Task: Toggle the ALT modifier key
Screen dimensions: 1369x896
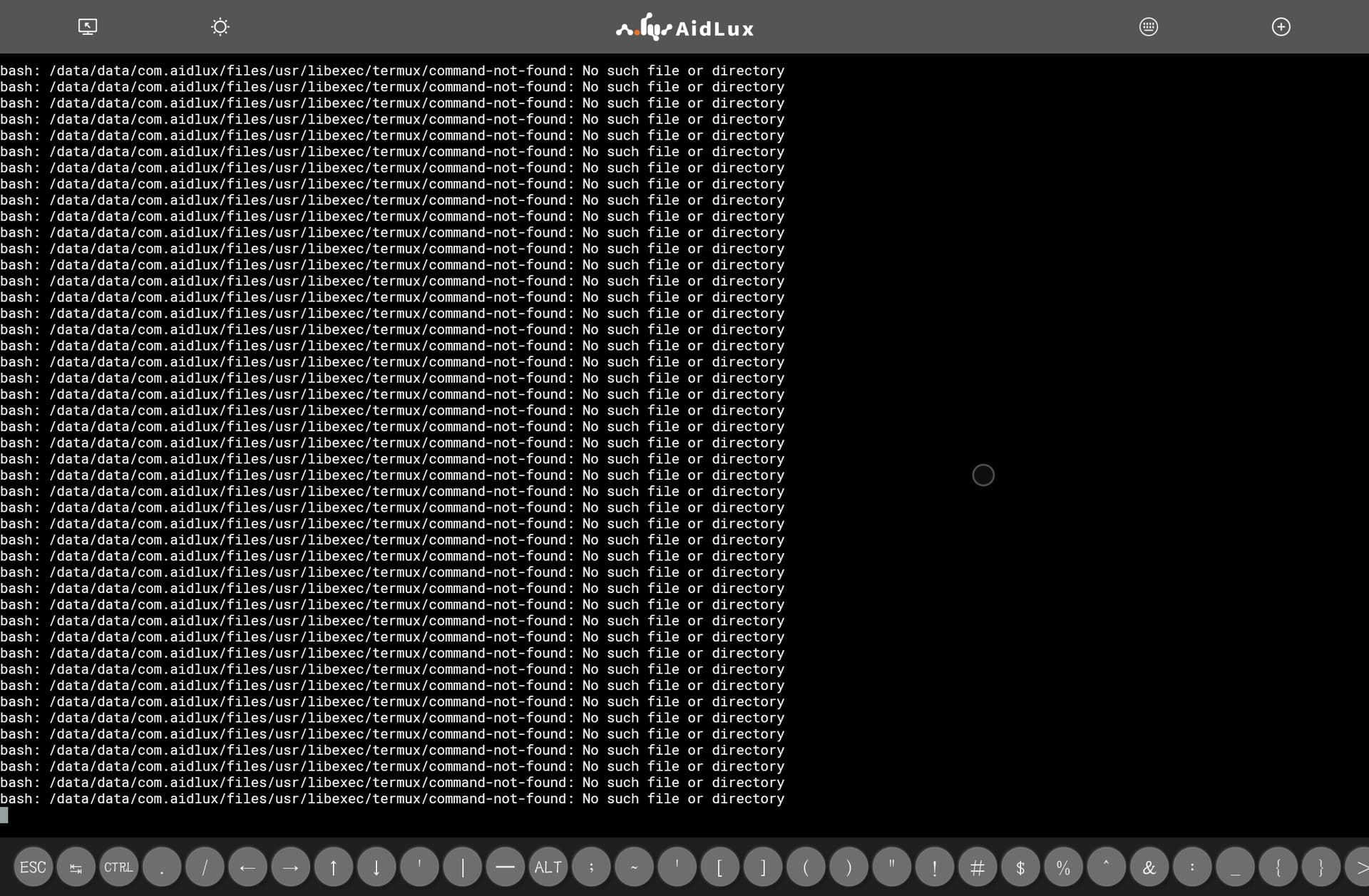Action: (x=548, y=867)
